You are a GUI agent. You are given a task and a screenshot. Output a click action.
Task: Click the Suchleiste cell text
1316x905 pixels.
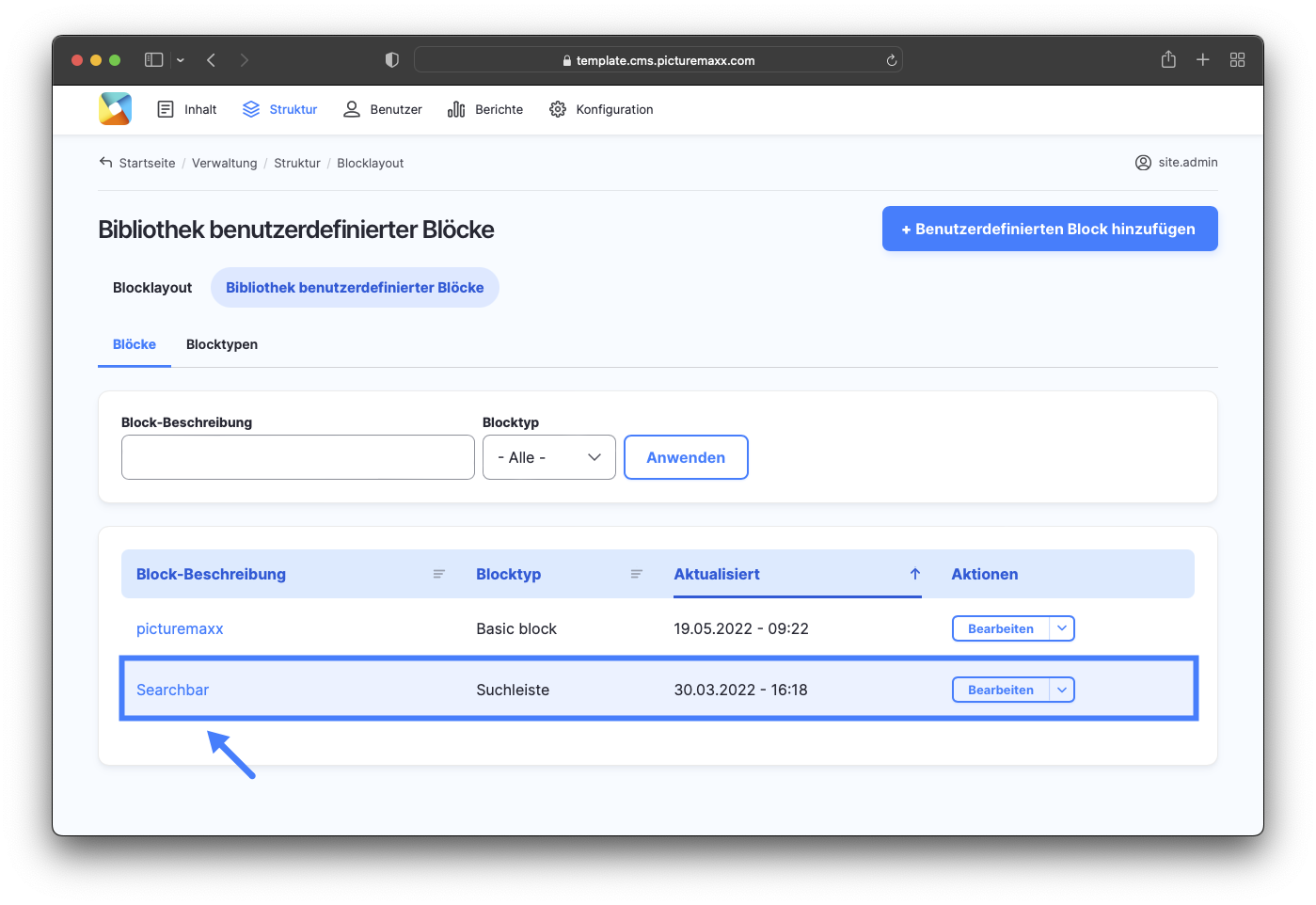pos(513,690)
